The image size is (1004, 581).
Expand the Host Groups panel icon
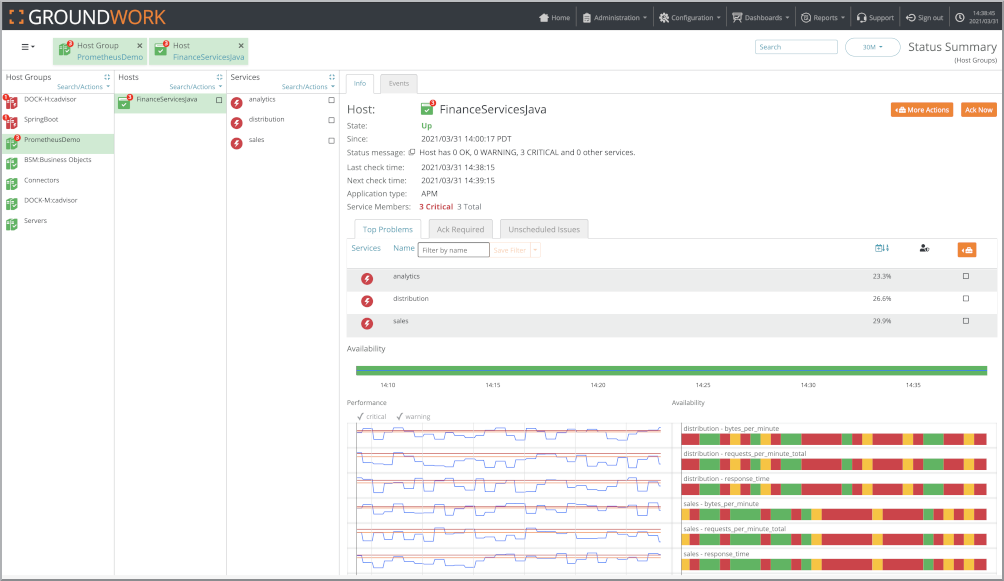[x=107, y=77]
